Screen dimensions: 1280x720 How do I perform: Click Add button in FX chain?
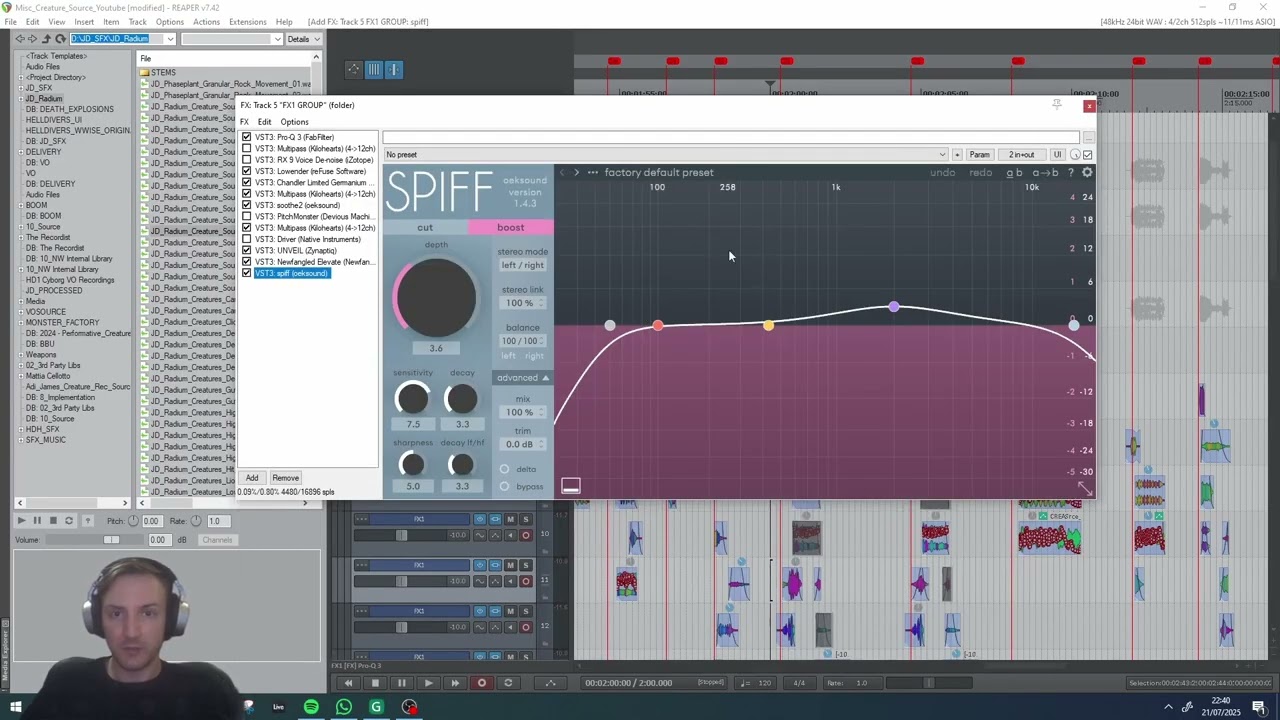click(252, 478)
